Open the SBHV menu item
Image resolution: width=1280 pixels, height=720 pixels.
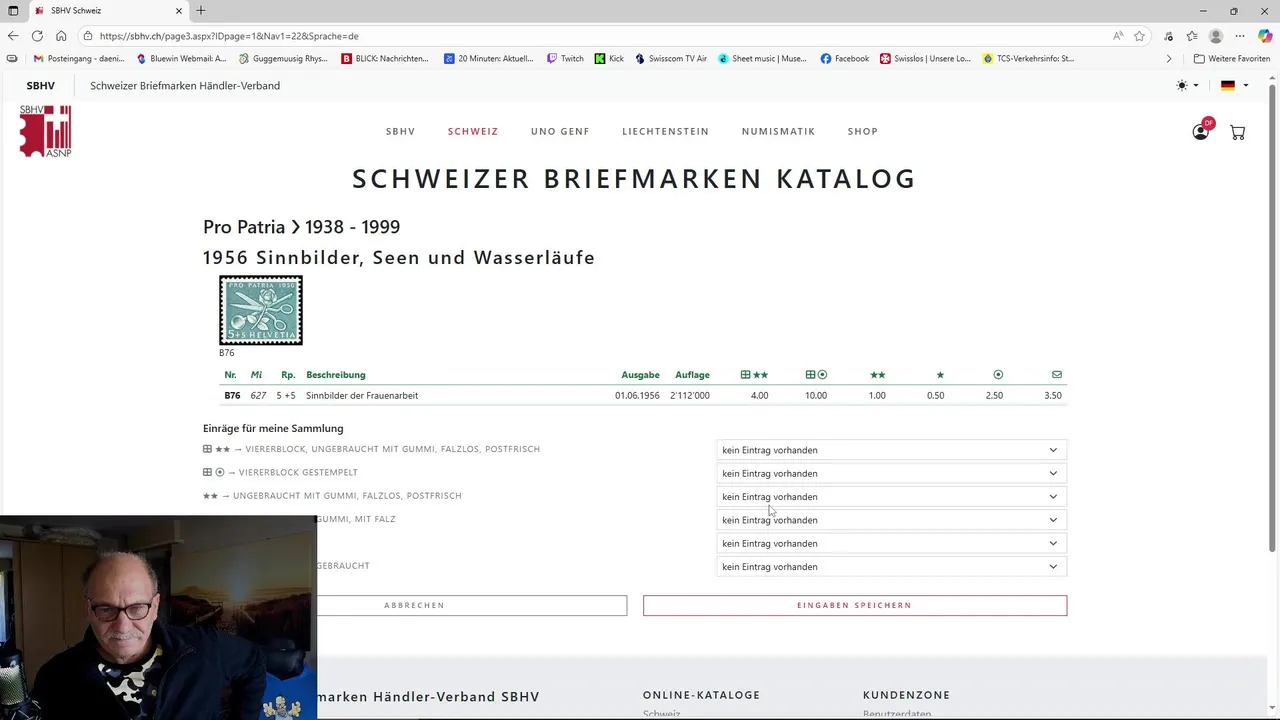(400, 132)
